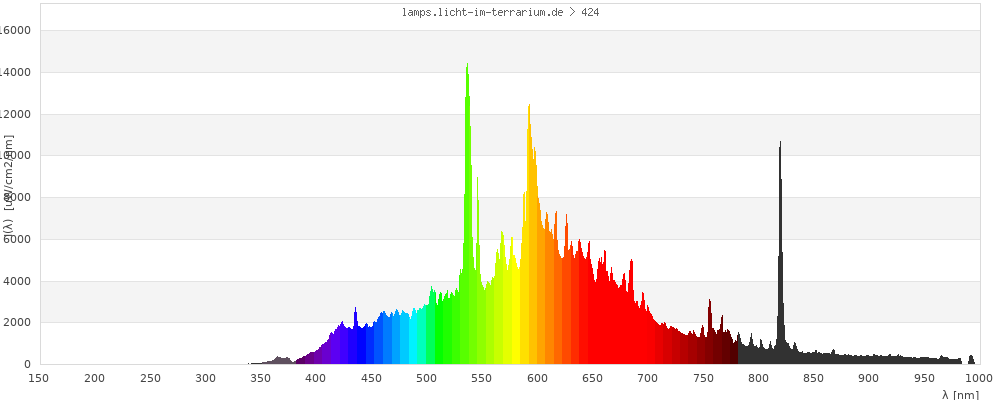Click the x-axis label 500
1000x400 pixels.
(x=426, y=378)
